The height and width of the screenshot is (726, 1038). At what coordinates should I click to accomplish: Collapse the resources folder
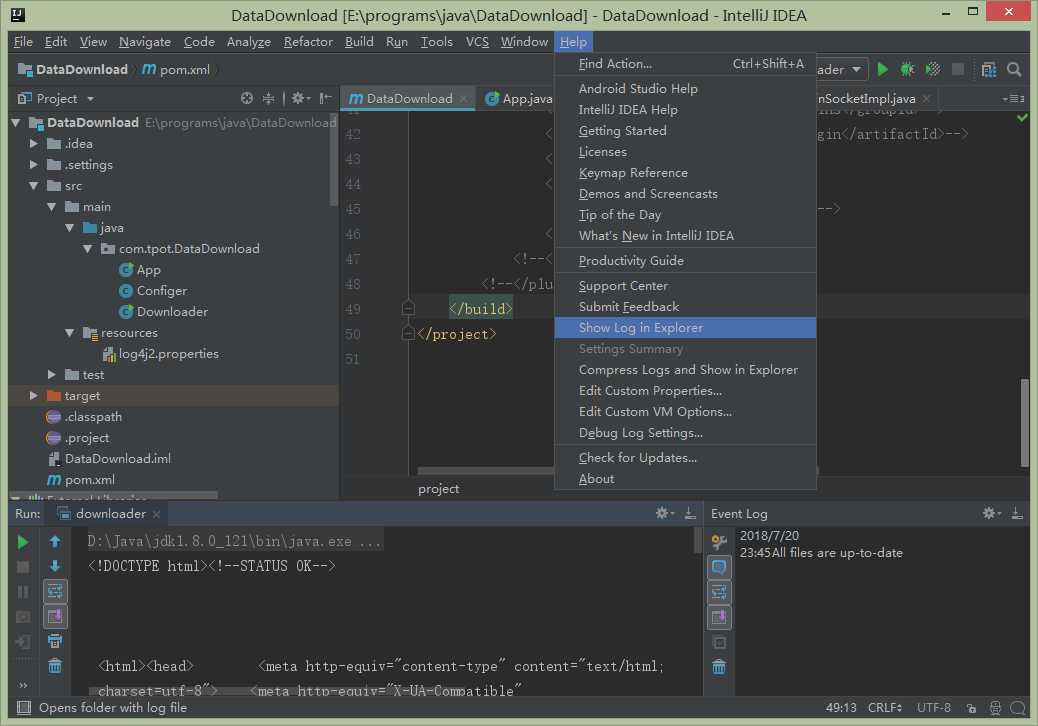[70, 333]
